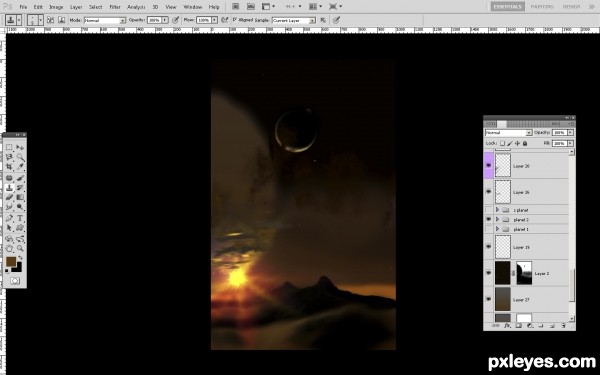
Task: Select the Clone Stamp tool in toolbox
Action: (9, 188)
